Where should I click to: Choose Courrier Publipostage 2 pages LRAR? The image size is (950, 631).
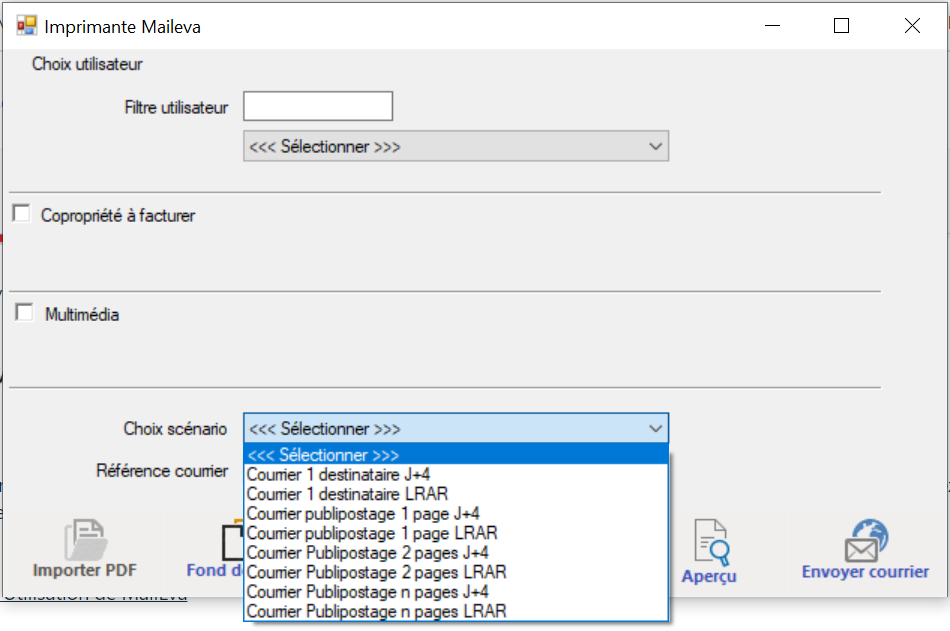click(456, 572)
